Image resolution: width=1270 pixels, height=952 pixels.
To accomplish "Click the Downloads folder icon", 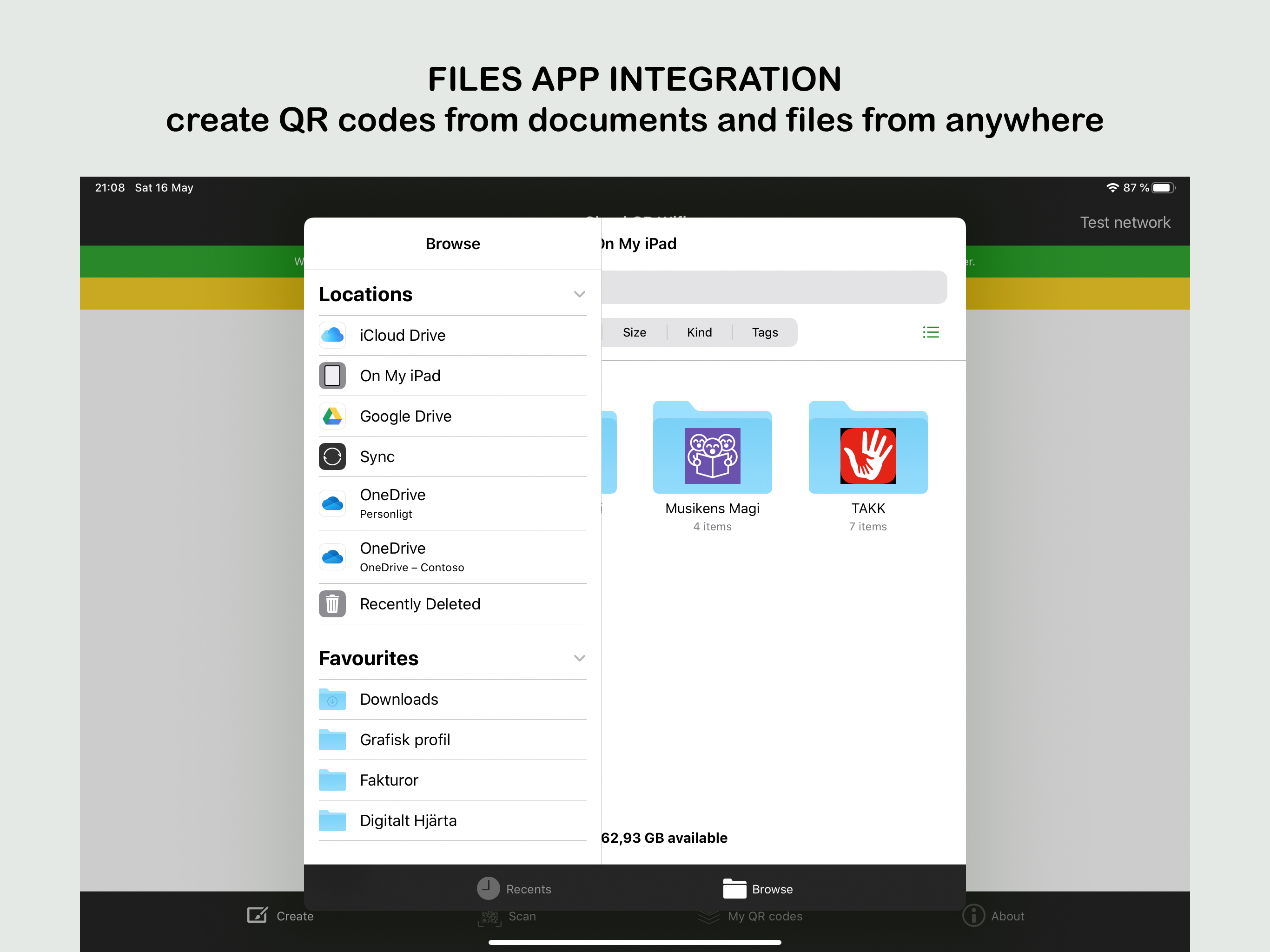I will [x=332, y=700].
